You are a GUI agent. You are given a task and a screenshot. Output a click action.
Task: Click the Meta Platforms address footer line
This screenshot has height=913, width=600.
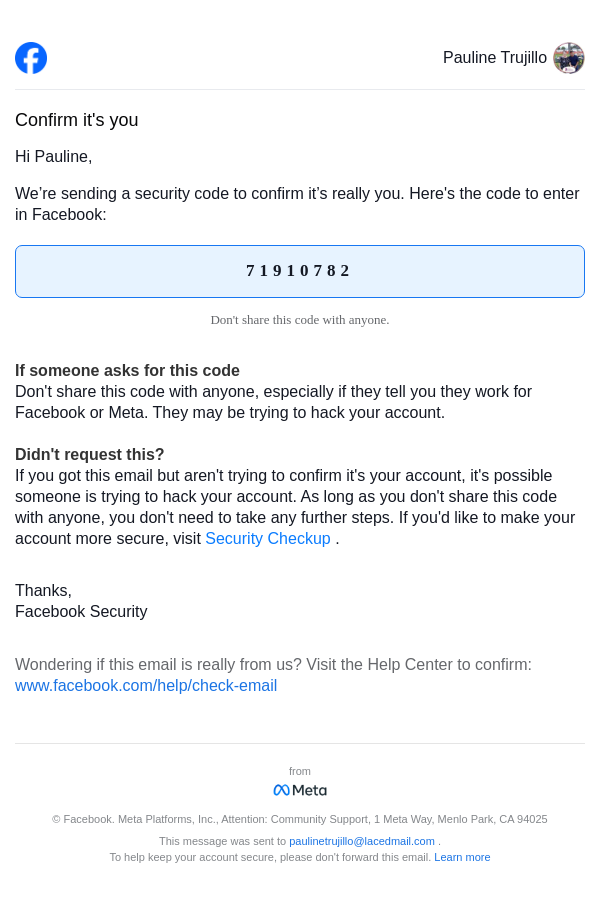(x=300, y=819)
